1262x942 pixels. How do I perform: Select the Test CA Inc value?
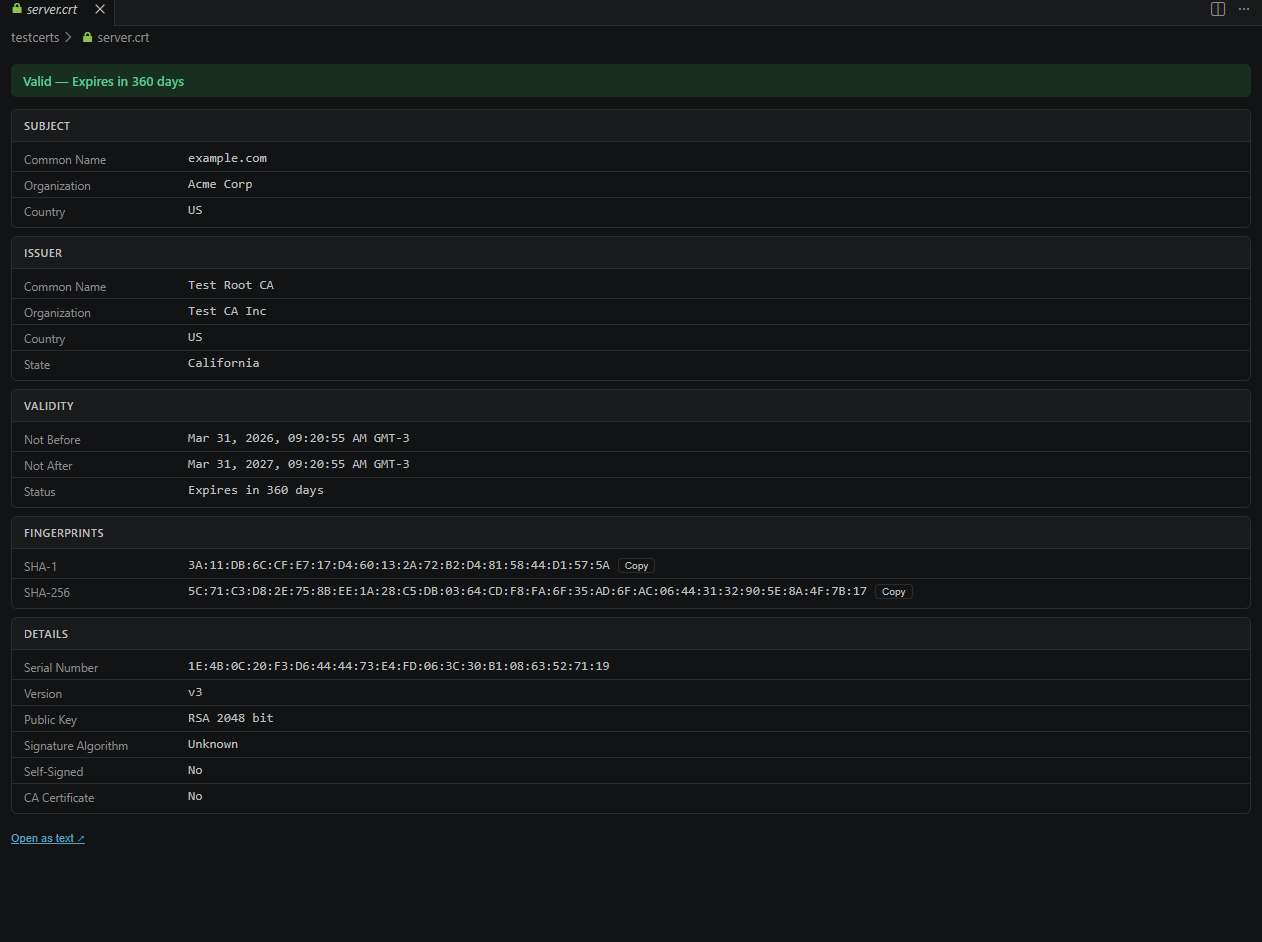[x=227, y=311]
